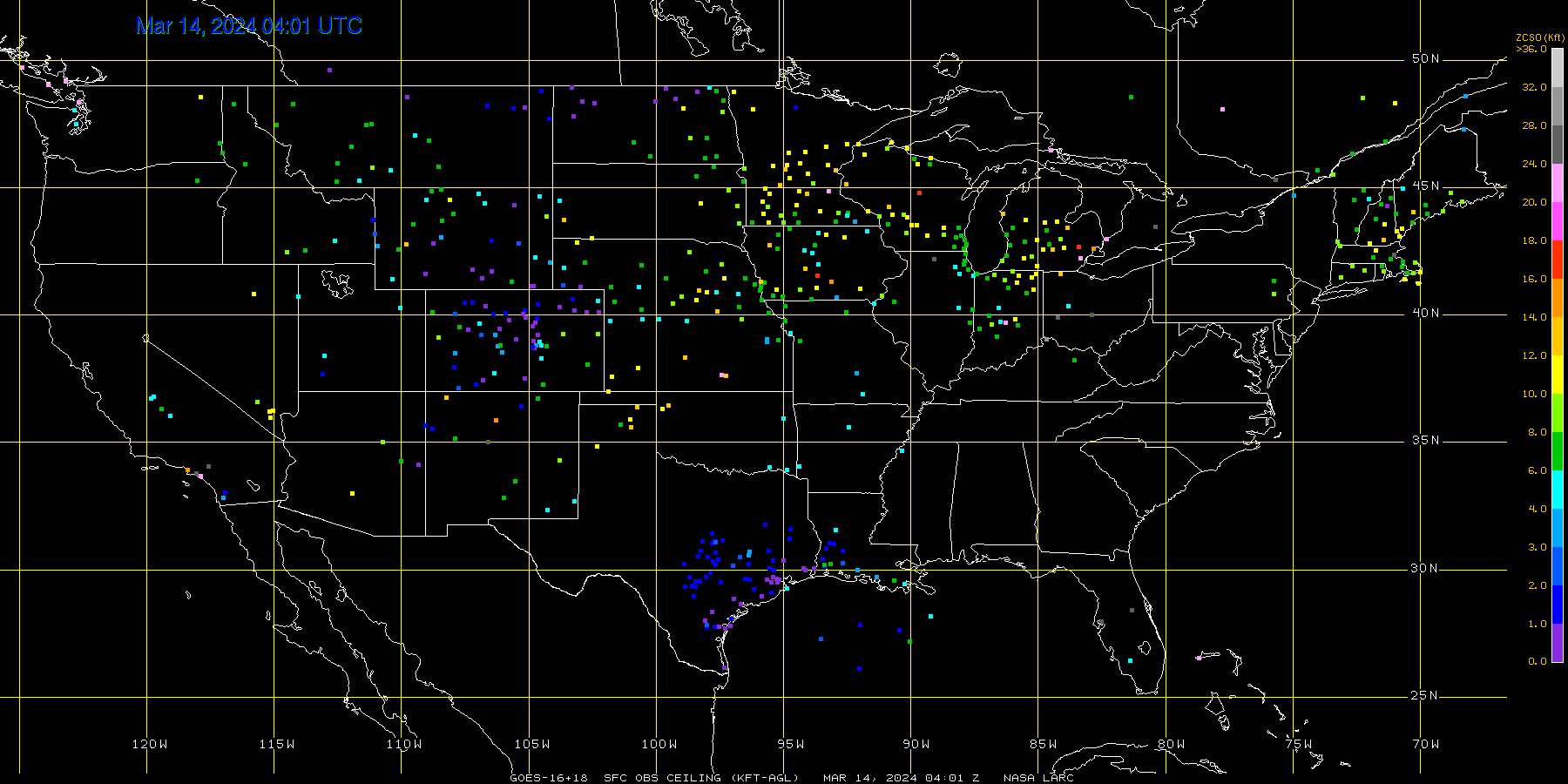Click the '28.0' legend label
The image size is (1568, 784).
(1535, 125)
